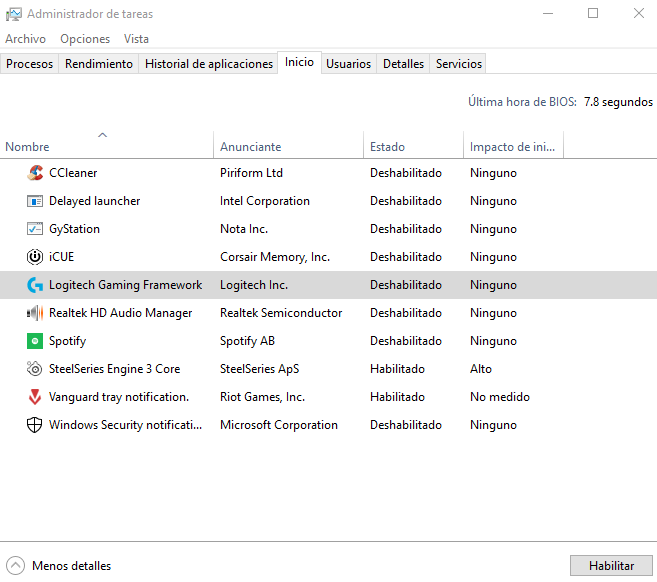Click Spotify AB publisher cell
The image size is (657, 582).
tap(247, 341)
